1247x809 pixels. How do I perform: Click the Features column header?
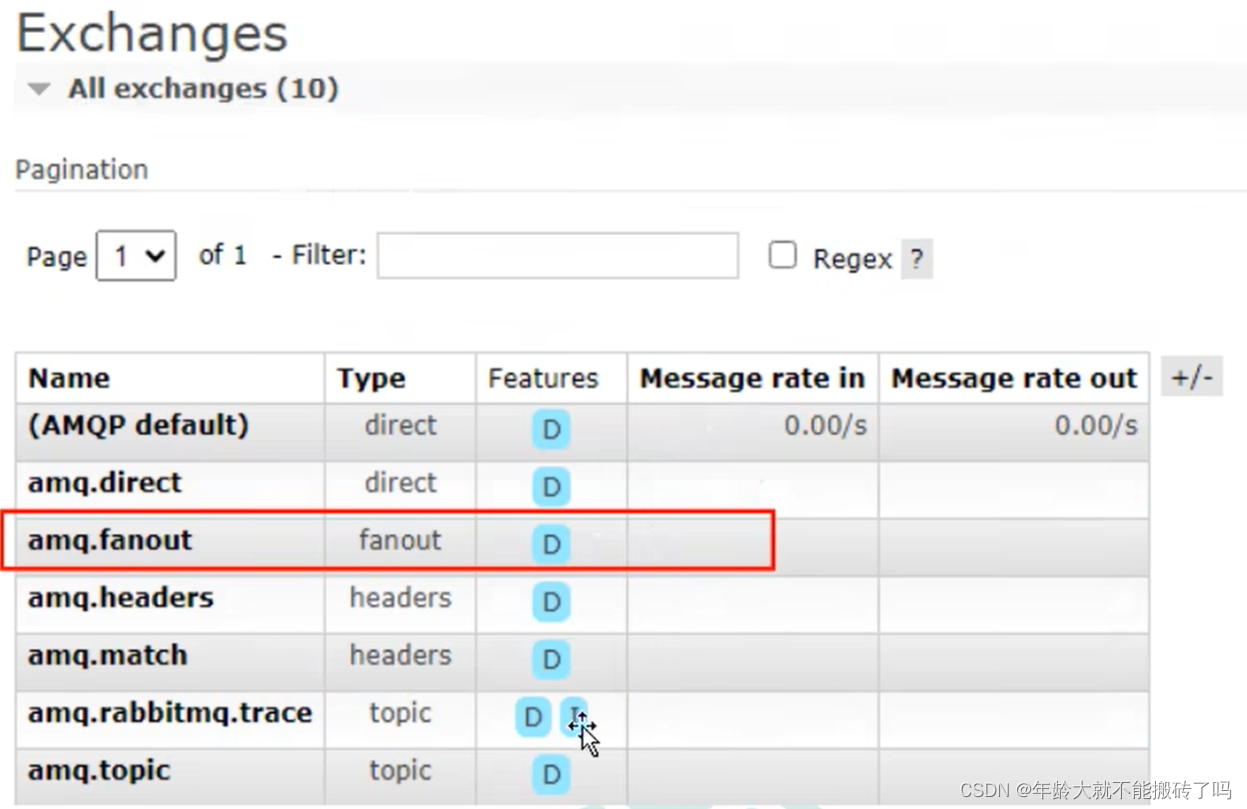[x=543, y=379]
